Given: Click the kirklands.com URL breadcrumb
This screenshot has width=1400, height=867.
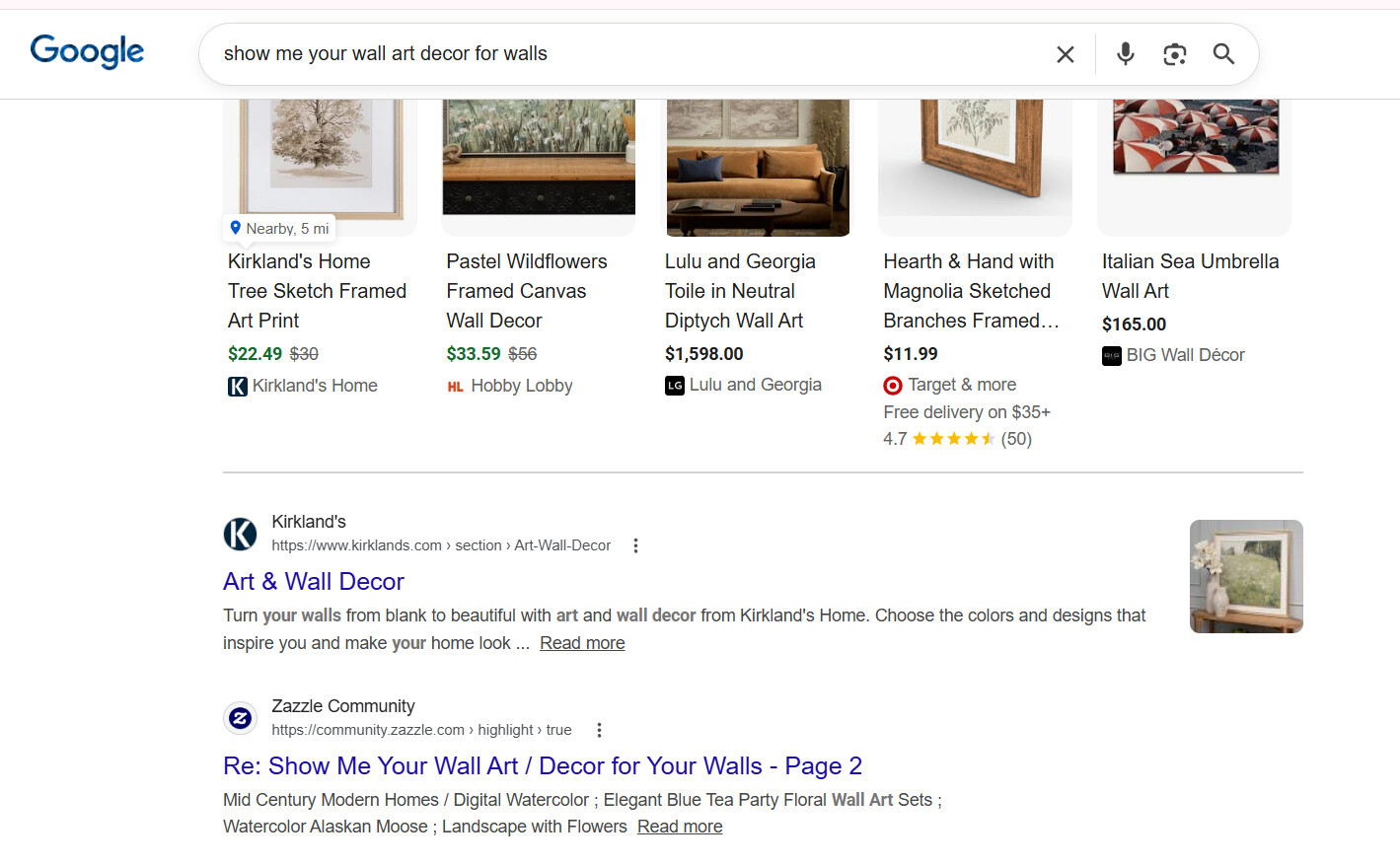Looking at the screenshot, I should 441,545.
